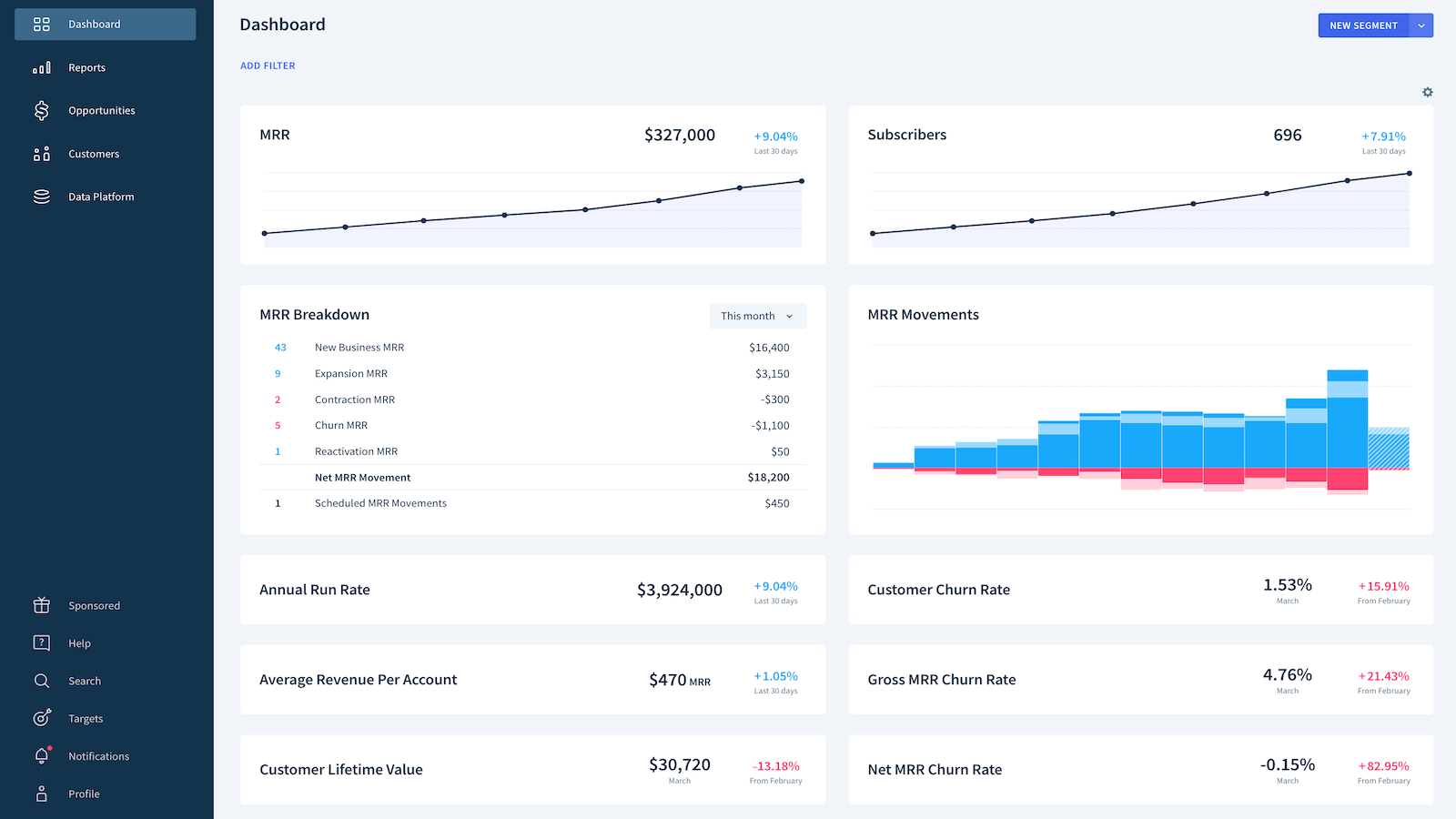Click the dashboard settings gear icon
The height and width of the screenshot is (819, 1456).
click(1427, 92)
